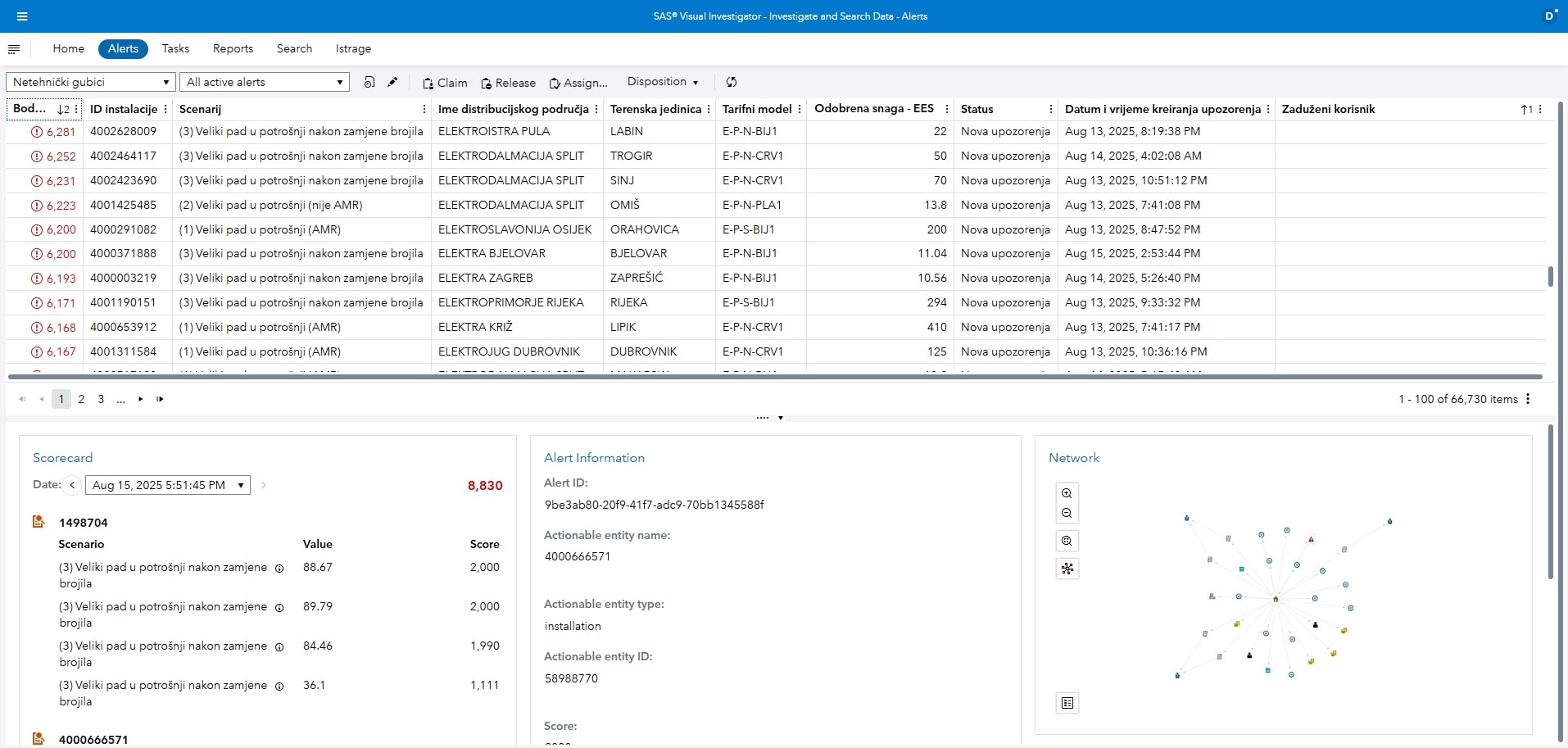
Task: Switch to the Tasks tab
Action: tap(175, 49)
